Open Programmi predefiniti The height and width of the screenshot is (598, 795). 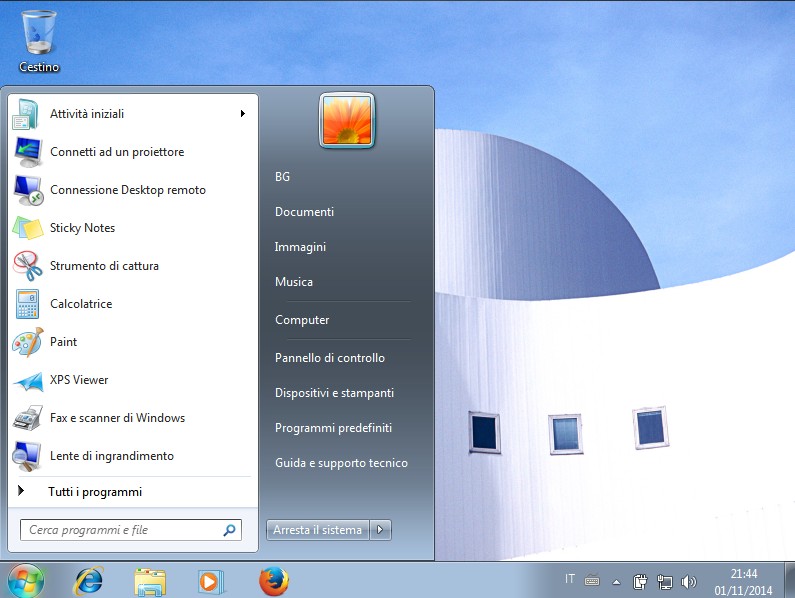[333, 428]
